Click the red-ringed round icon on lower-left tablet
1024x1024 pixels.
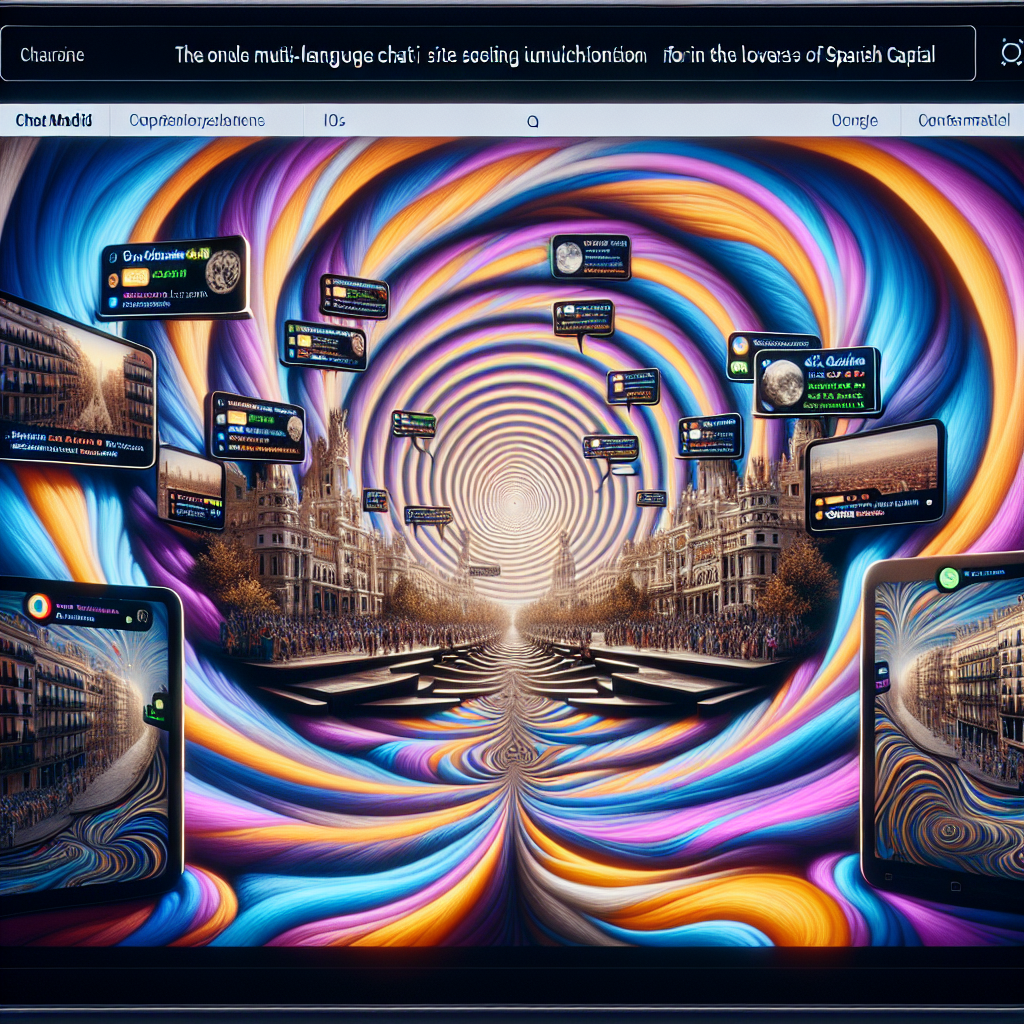[39, 606]
